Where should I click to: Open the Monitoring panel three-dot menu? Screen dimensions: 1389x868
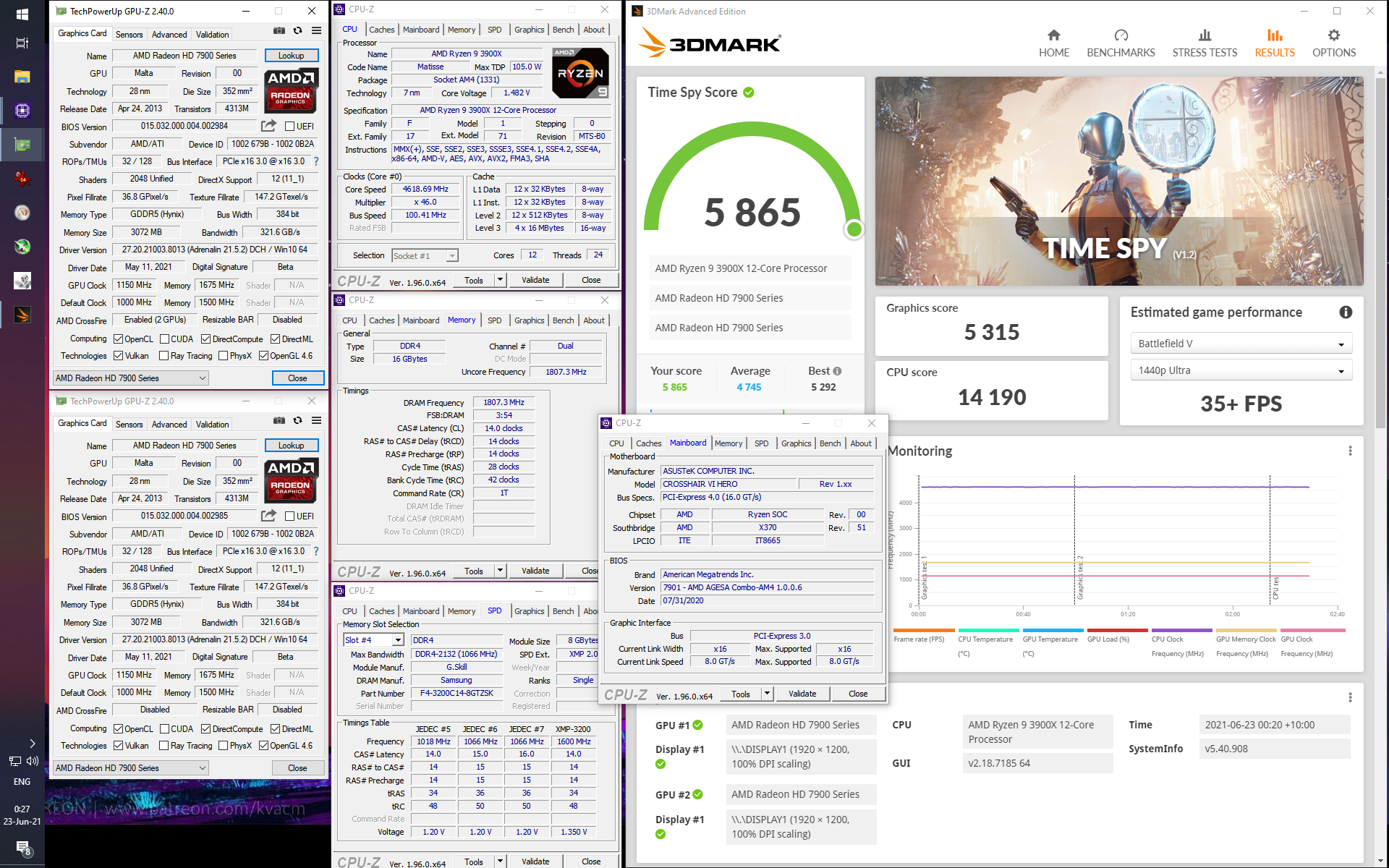1350,451
